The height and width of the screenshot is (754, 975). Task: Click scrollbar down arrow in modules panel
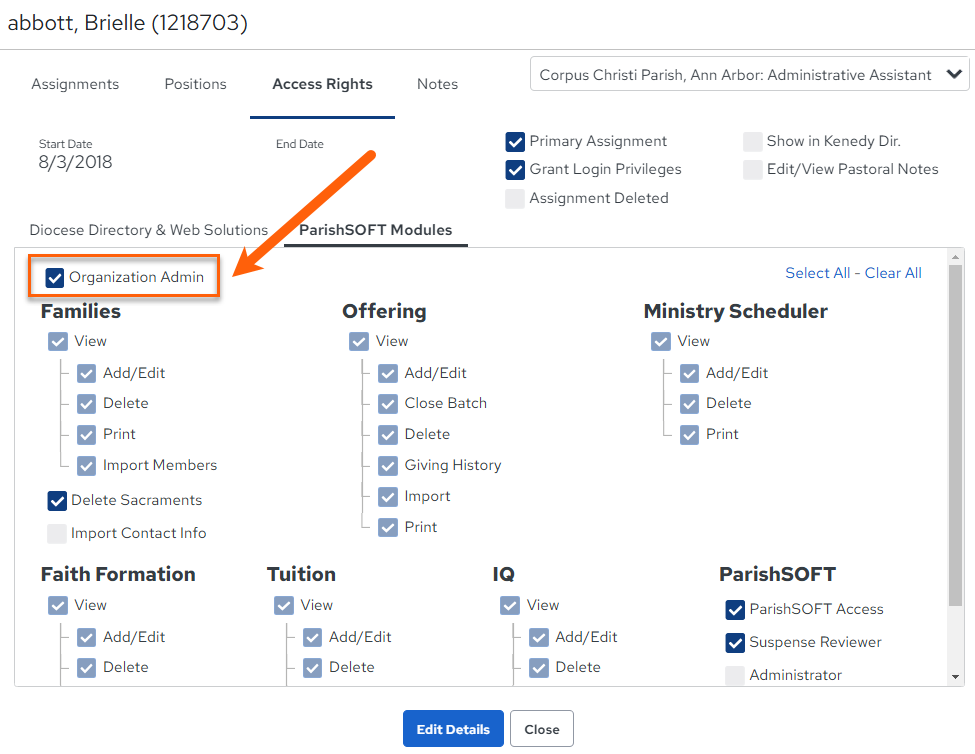955,677
